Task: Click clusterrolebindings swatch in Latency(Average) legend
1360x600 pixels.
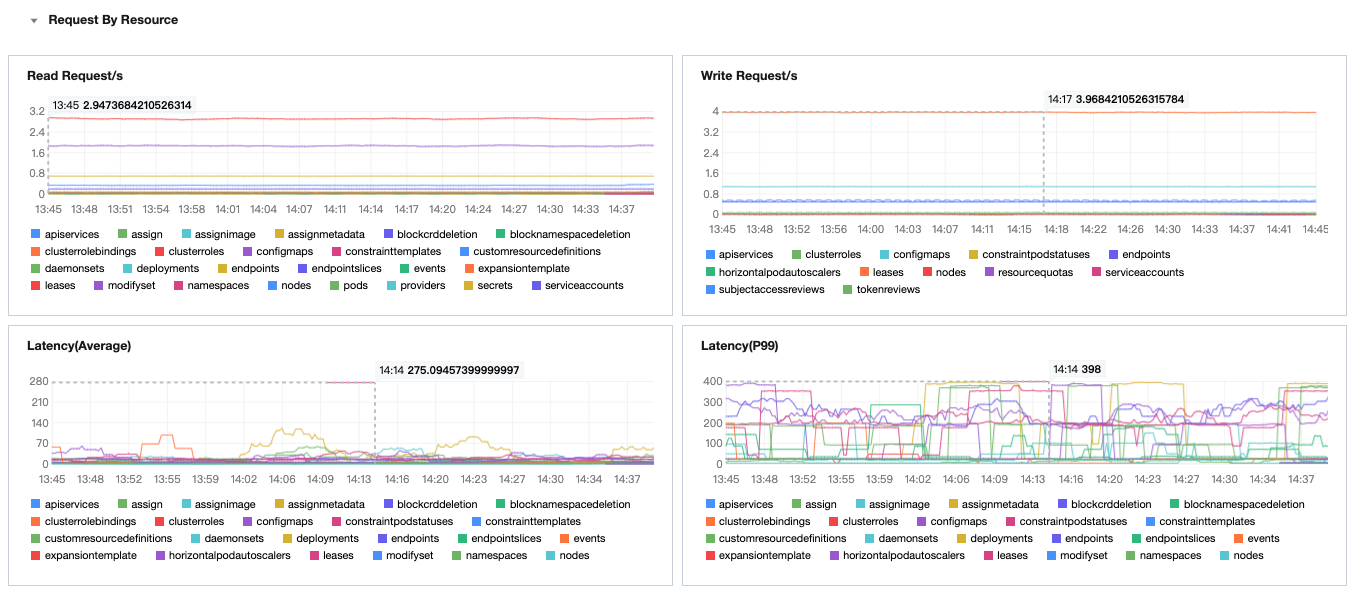Action: pyautogui.click(x=36, y=522)
